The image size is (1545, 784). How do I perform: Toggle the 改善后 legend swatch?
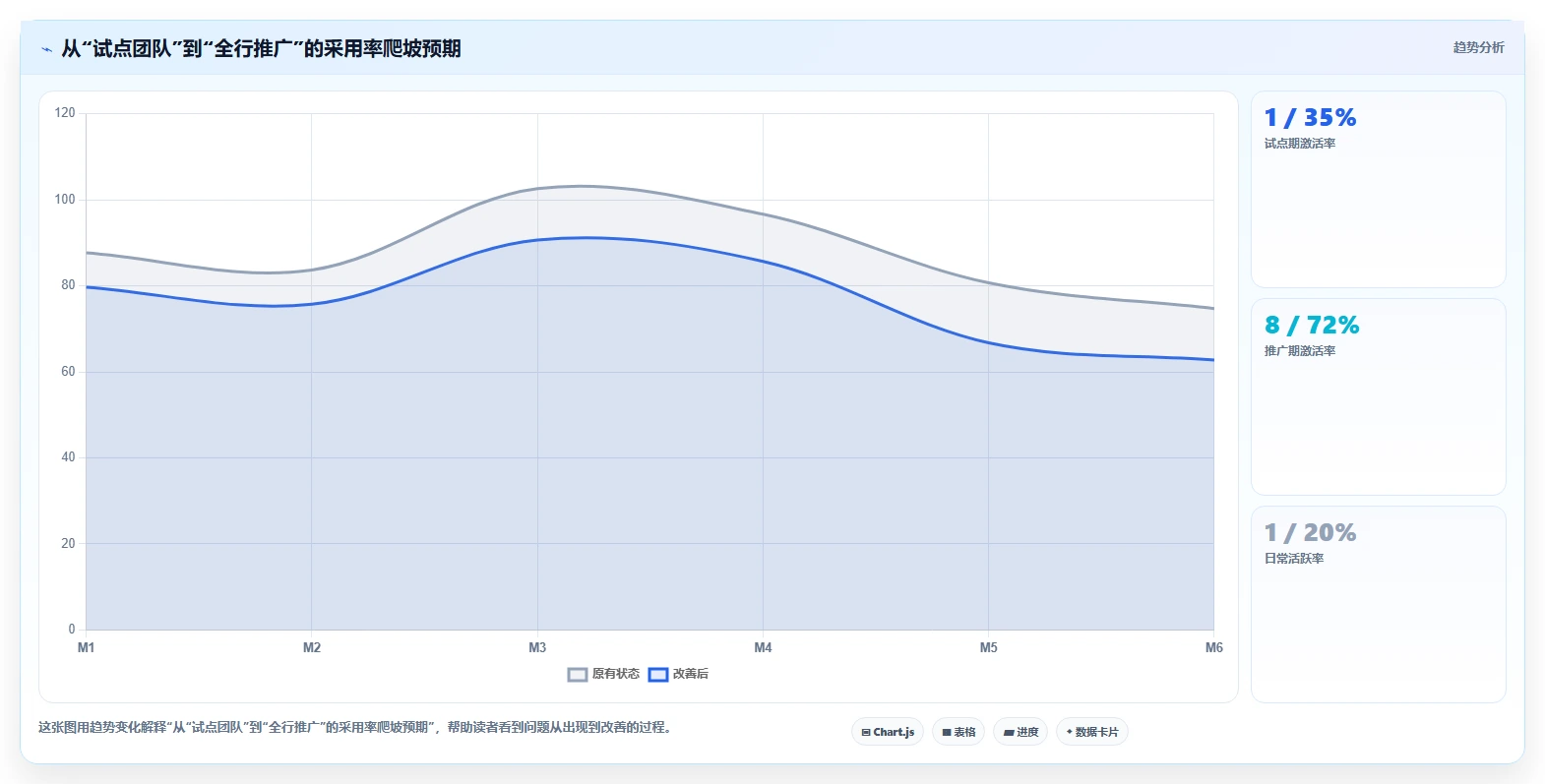point(658,675)
